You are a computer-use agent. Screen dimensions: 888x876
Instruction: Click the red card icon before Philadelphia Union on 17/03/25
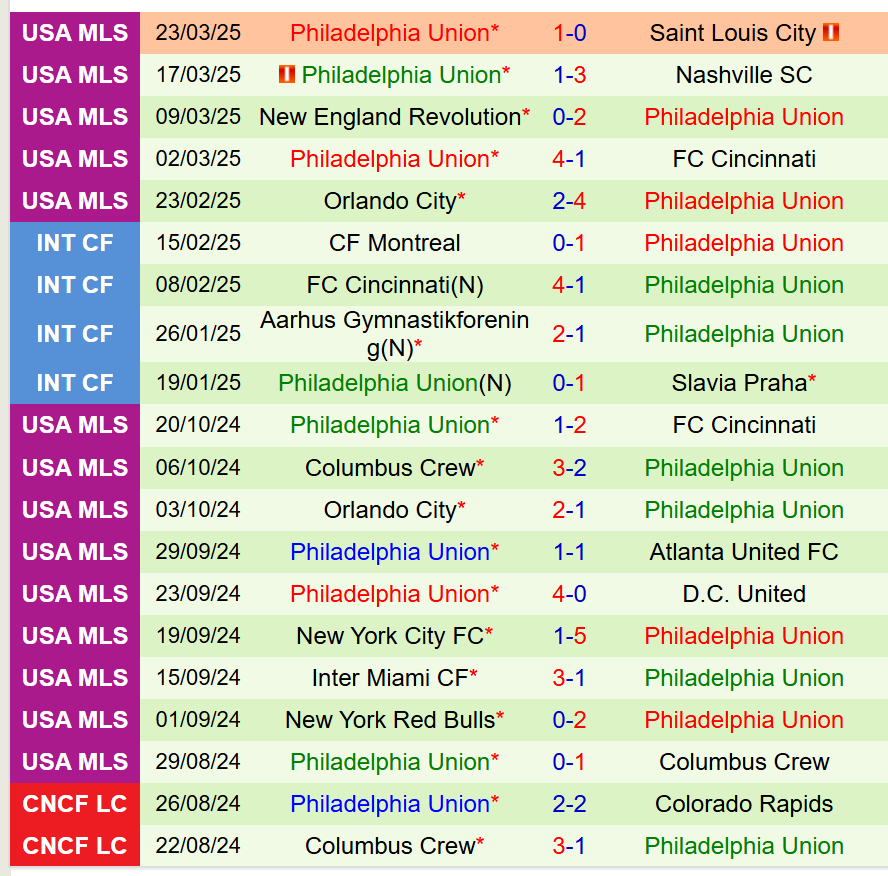coord(287,75)
